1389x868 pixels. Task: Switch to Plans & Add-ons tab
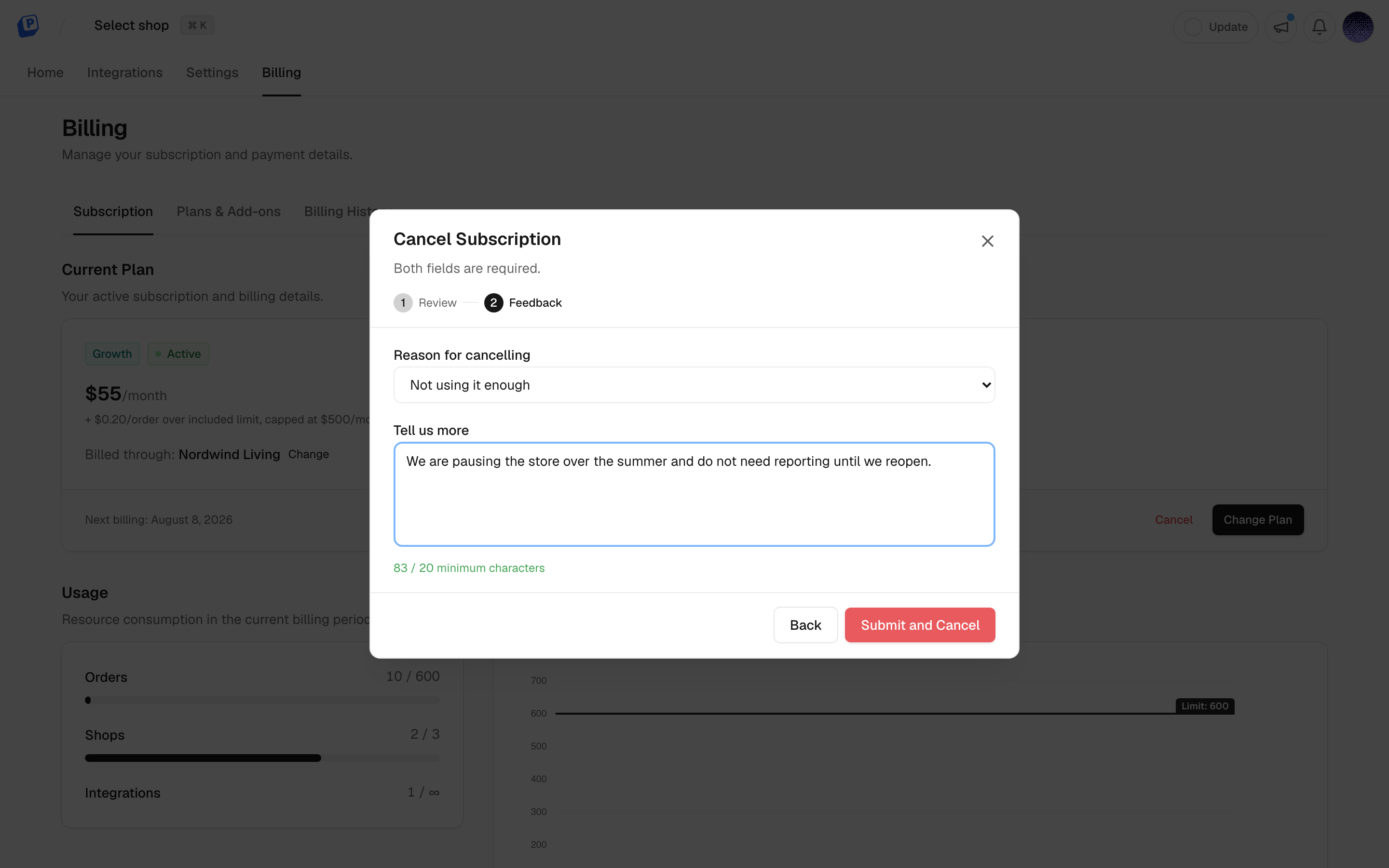tap(229, 211)
